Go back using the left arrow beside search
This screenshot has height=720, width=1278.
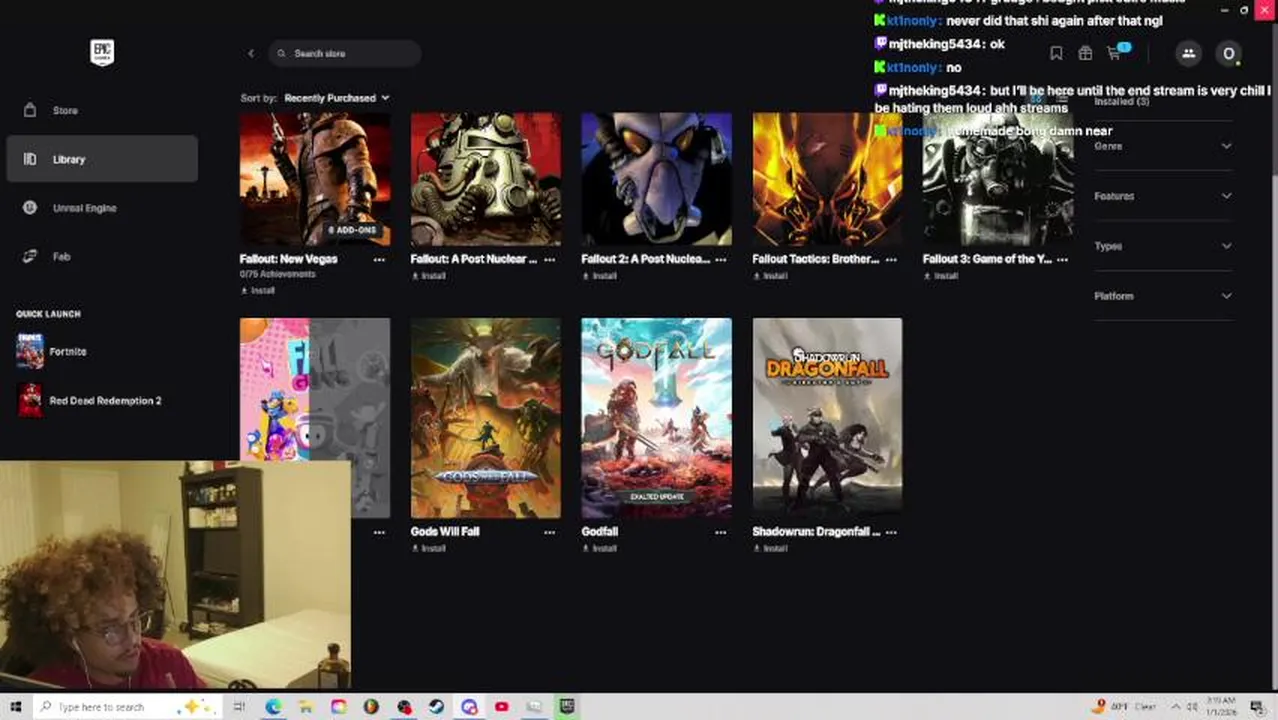click(251, 53)
